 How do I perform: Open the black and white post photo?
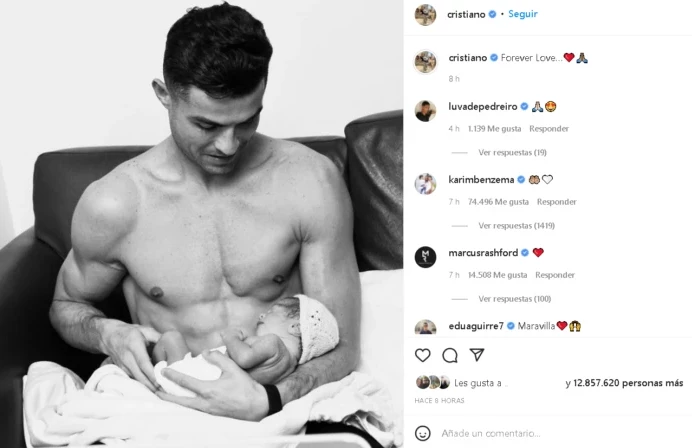[201, 224]
